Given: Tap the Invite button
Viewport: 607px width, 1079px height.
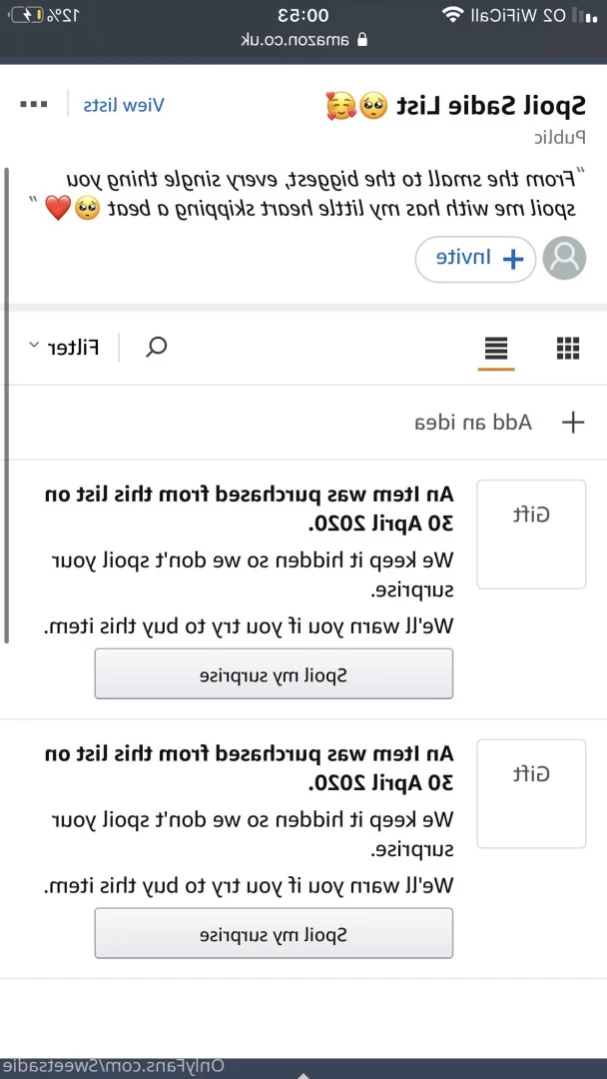Looking at the screenshot, I should click(476, 259).
